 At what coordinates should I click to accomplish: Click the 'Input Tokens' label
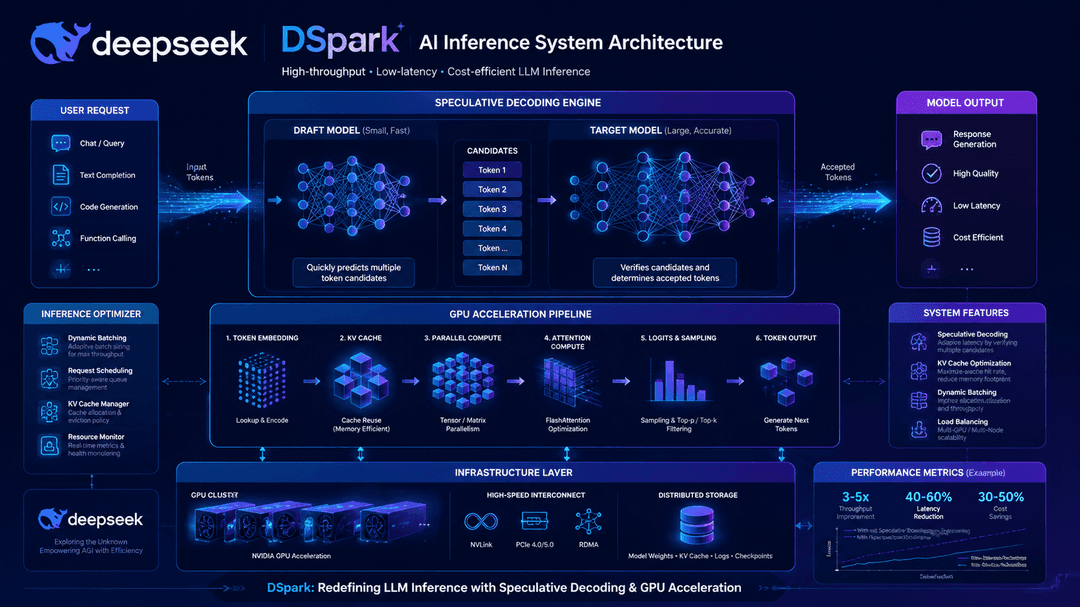200,172
